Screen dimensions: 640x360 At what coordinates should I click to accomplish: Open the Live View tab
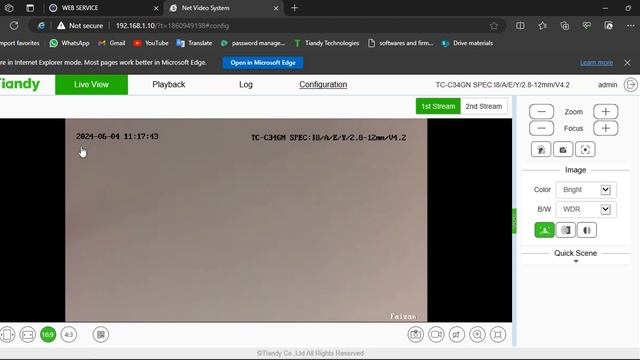(x=91, y=84)
